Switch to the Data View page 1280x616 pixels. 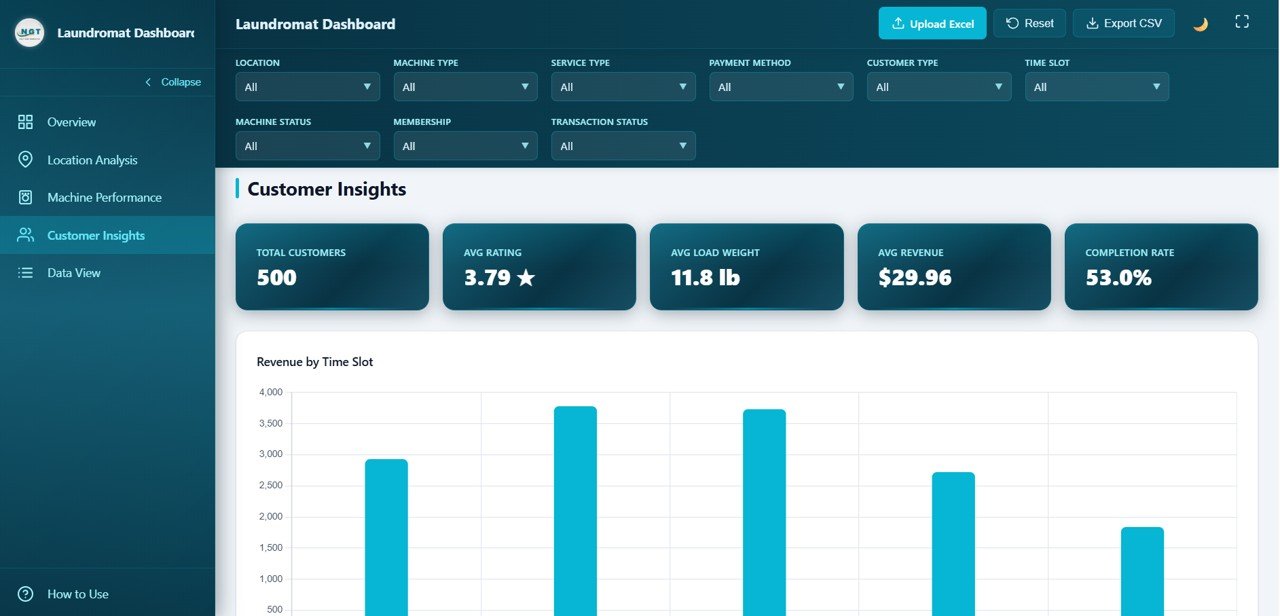click(74, 272)
